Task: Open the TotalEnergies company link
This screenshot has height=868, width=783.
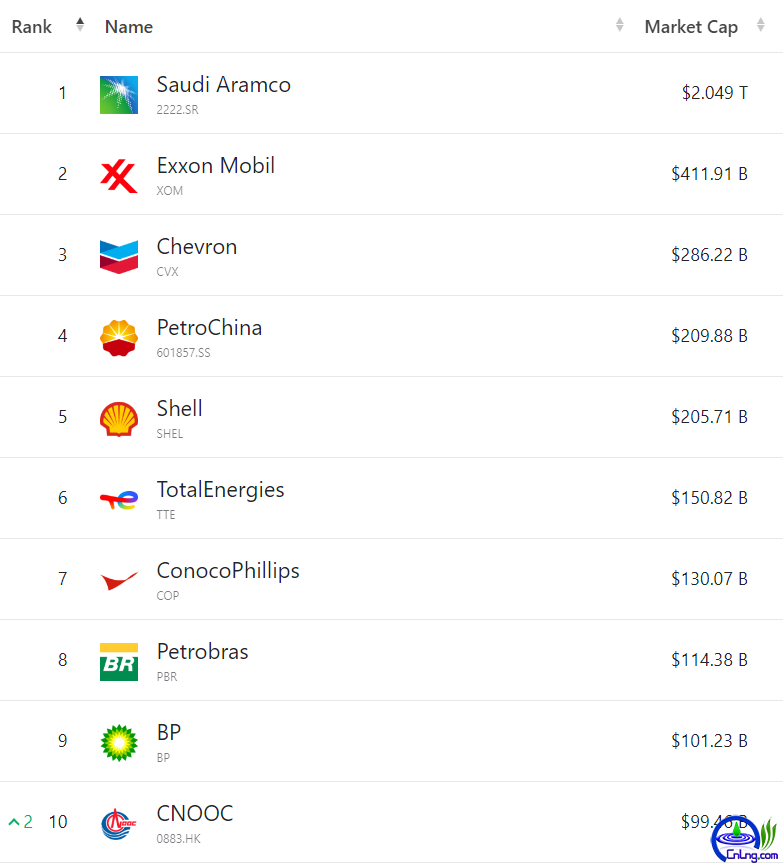Action: point(220,490)
